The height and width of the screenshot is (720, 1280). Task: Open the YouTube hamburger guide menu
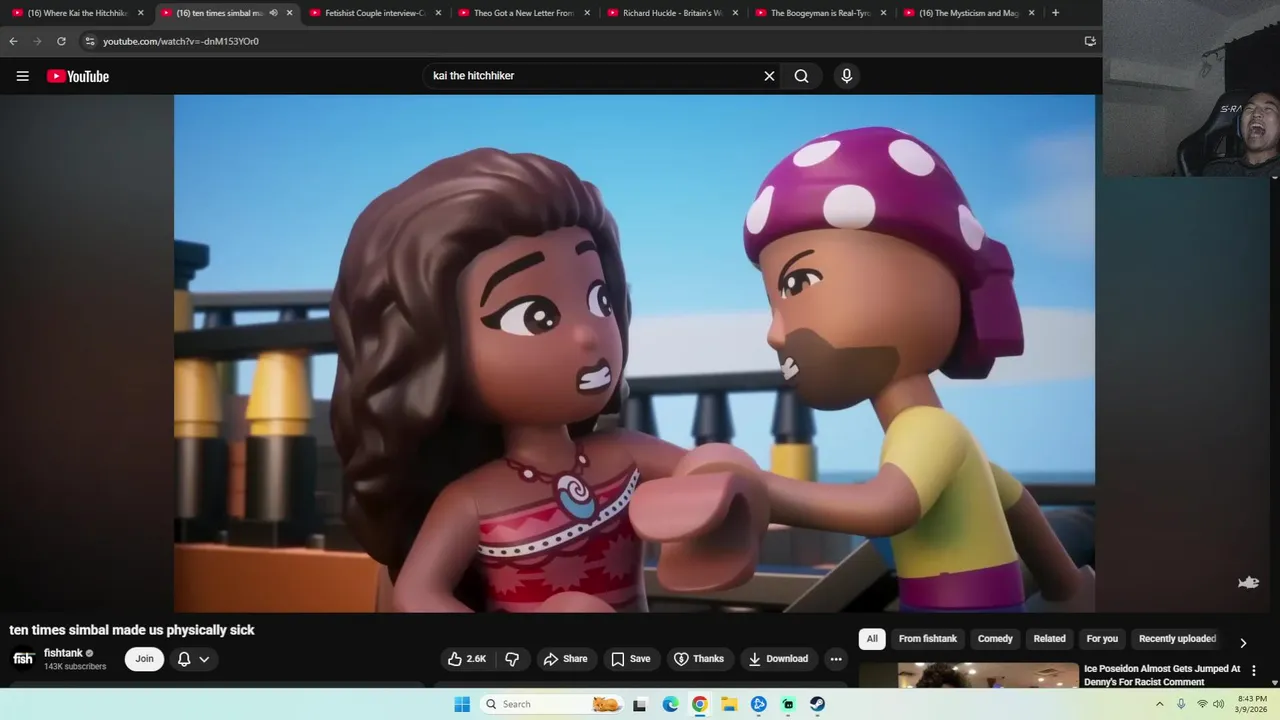pyautogui.click(x=22, y=76)
